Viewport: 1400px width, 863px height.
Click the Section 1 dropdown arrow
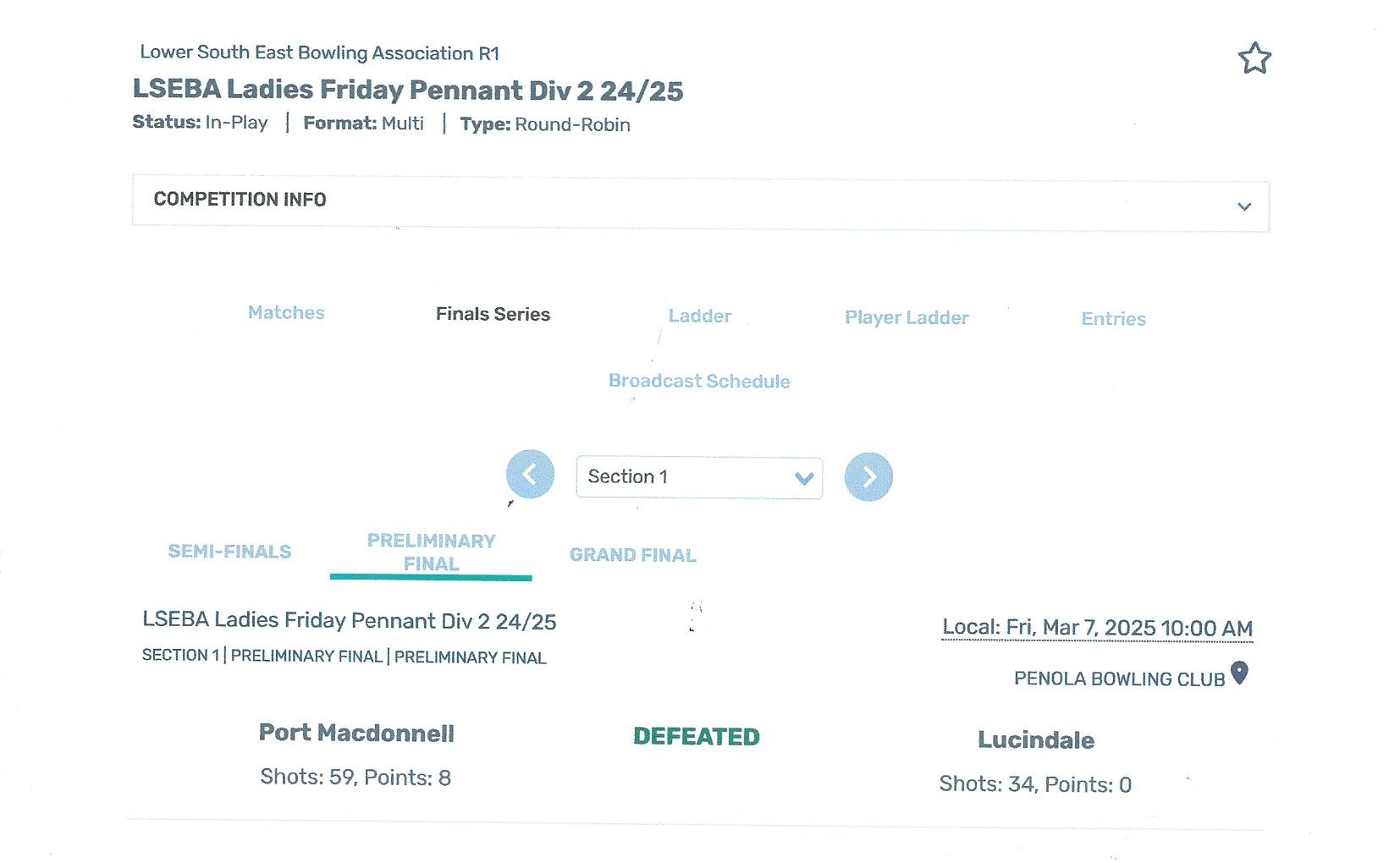(x=804, y=479)
